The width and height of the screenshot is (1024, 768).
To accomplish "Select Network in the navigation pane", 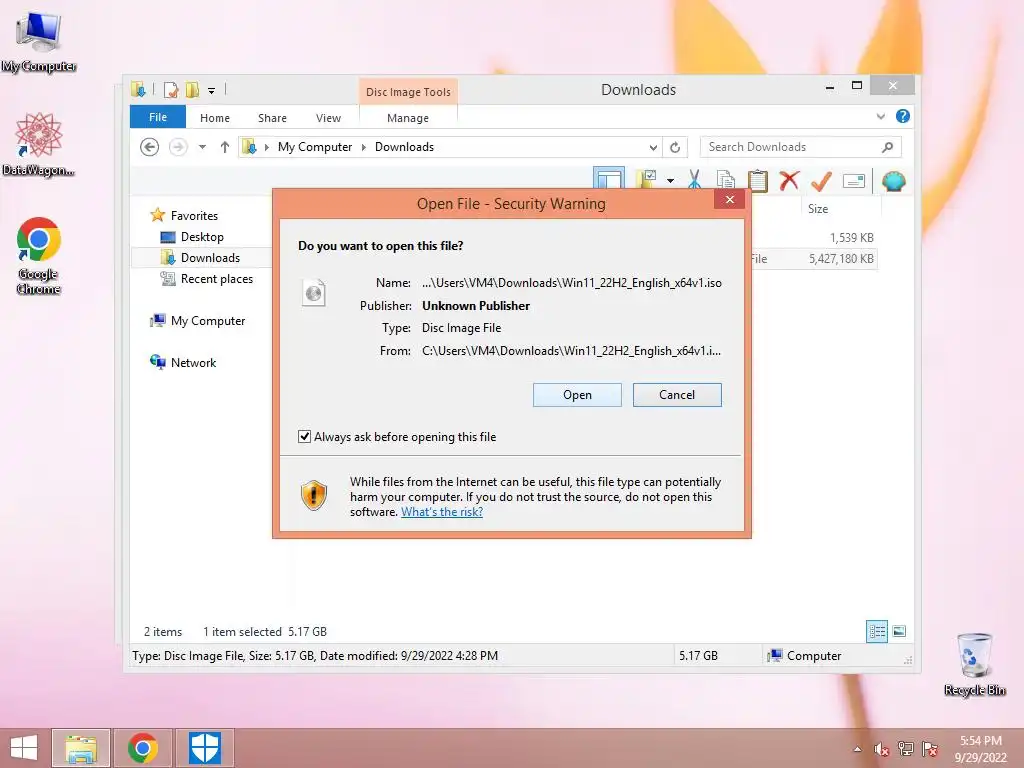I will point(193,362).
